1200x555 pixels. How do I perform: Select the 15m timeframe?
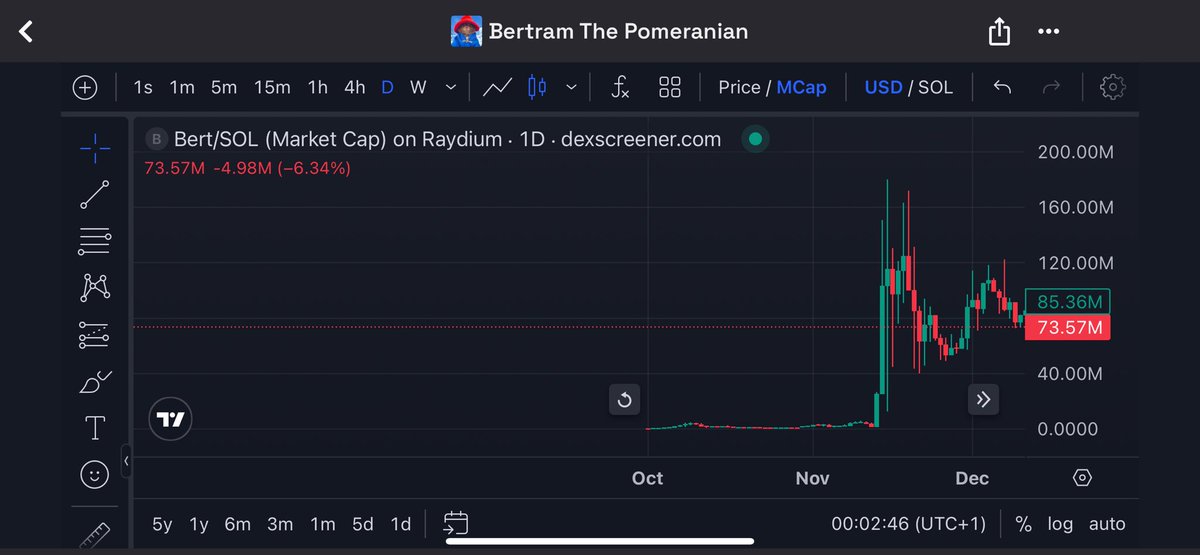coord(272,87)
